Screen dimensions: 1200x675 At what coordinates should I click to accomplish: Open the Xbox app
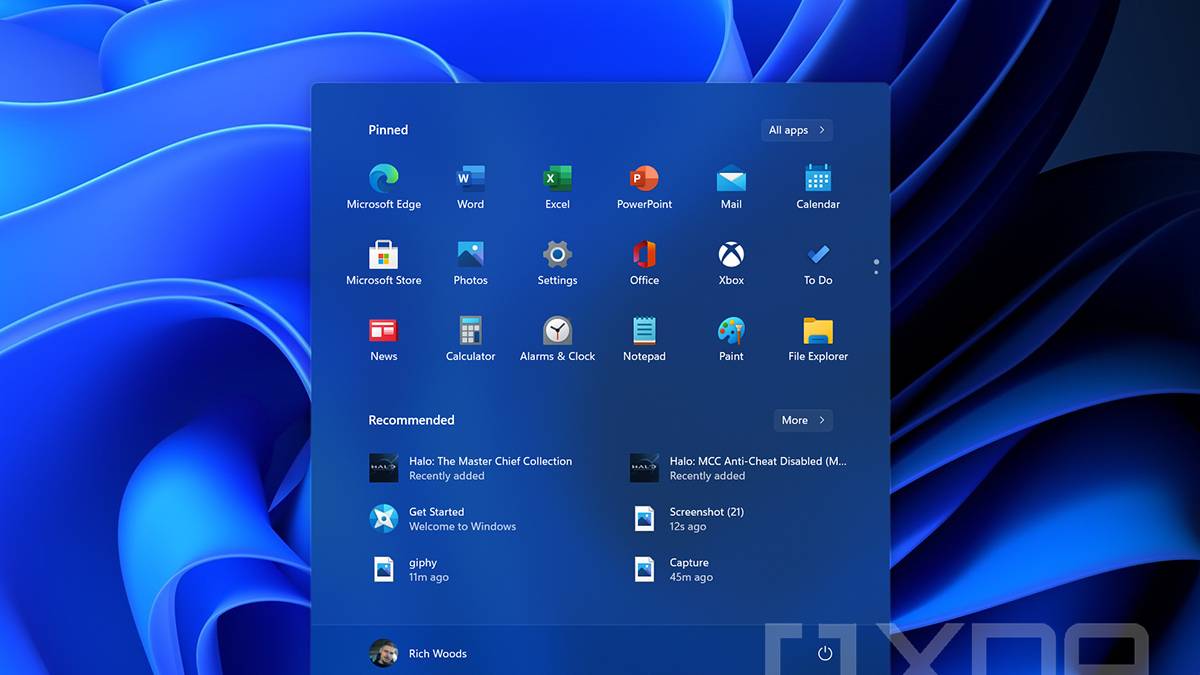pyautogui.click(x=731, y=263)
